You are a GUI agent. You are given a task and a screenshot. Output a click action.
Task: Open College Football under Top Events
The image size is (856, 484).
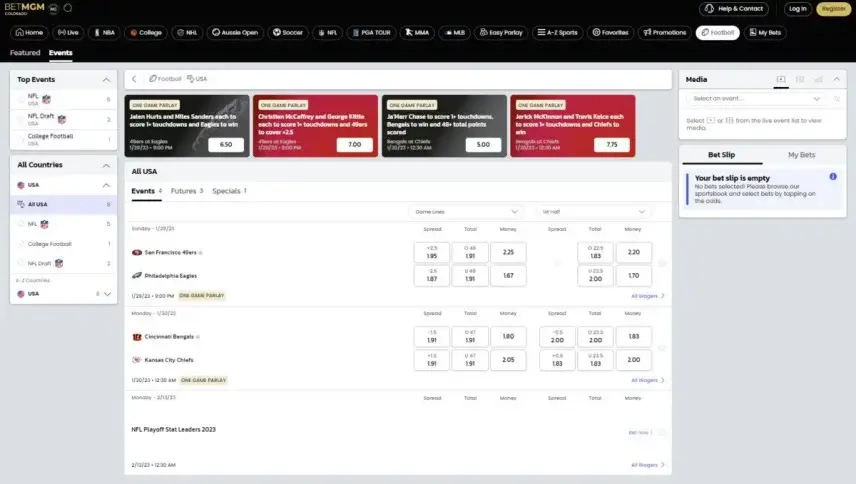point(64,139)
